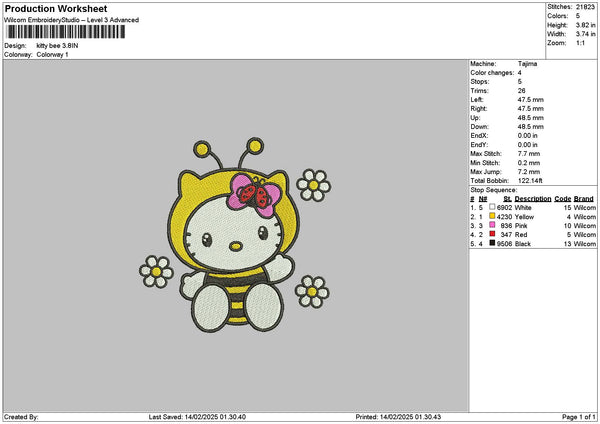Click the "St." column header
Screen dimensions: 600x424
tap(507, 199)
